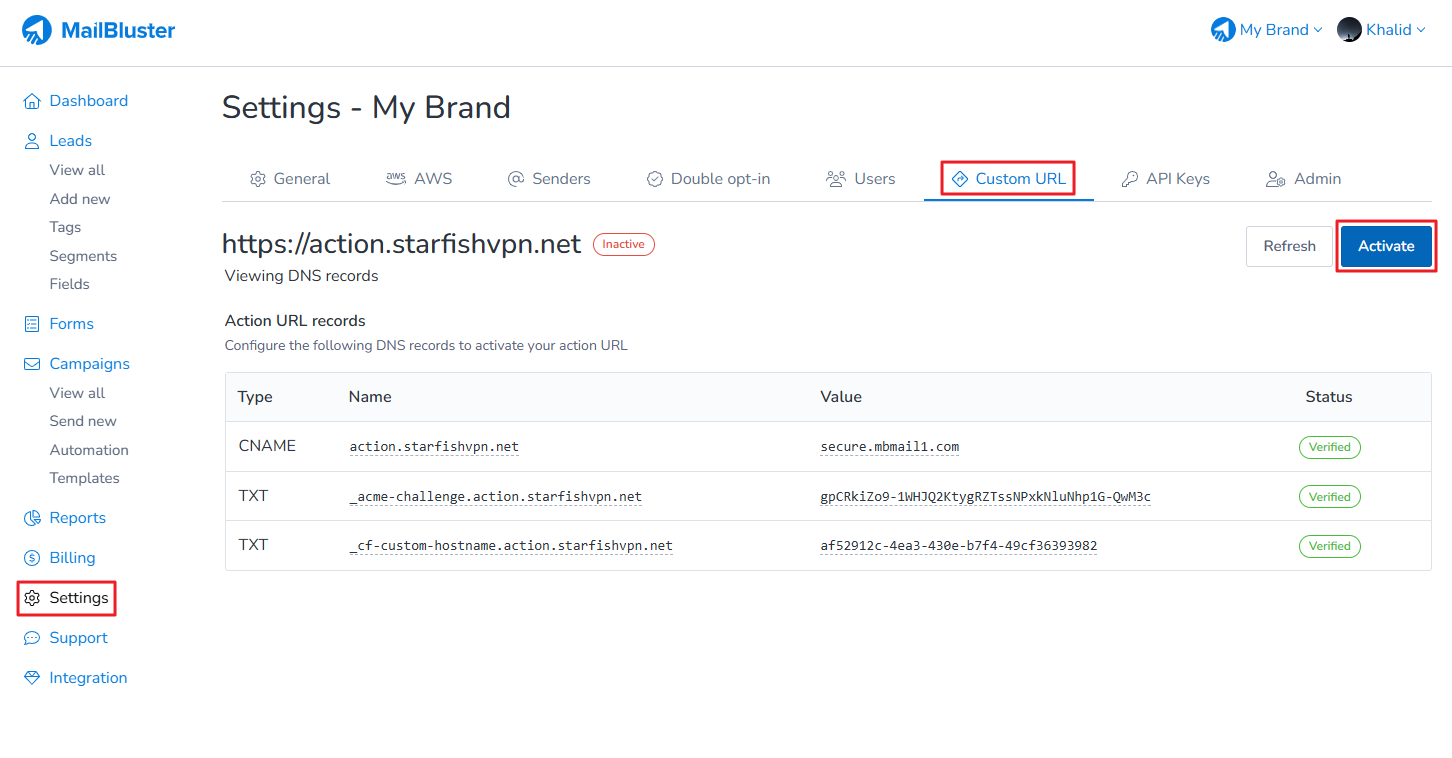Click the Forms list icon in sidebar
The height and width of the screenshot is (758, 1452).
[32, 324]
